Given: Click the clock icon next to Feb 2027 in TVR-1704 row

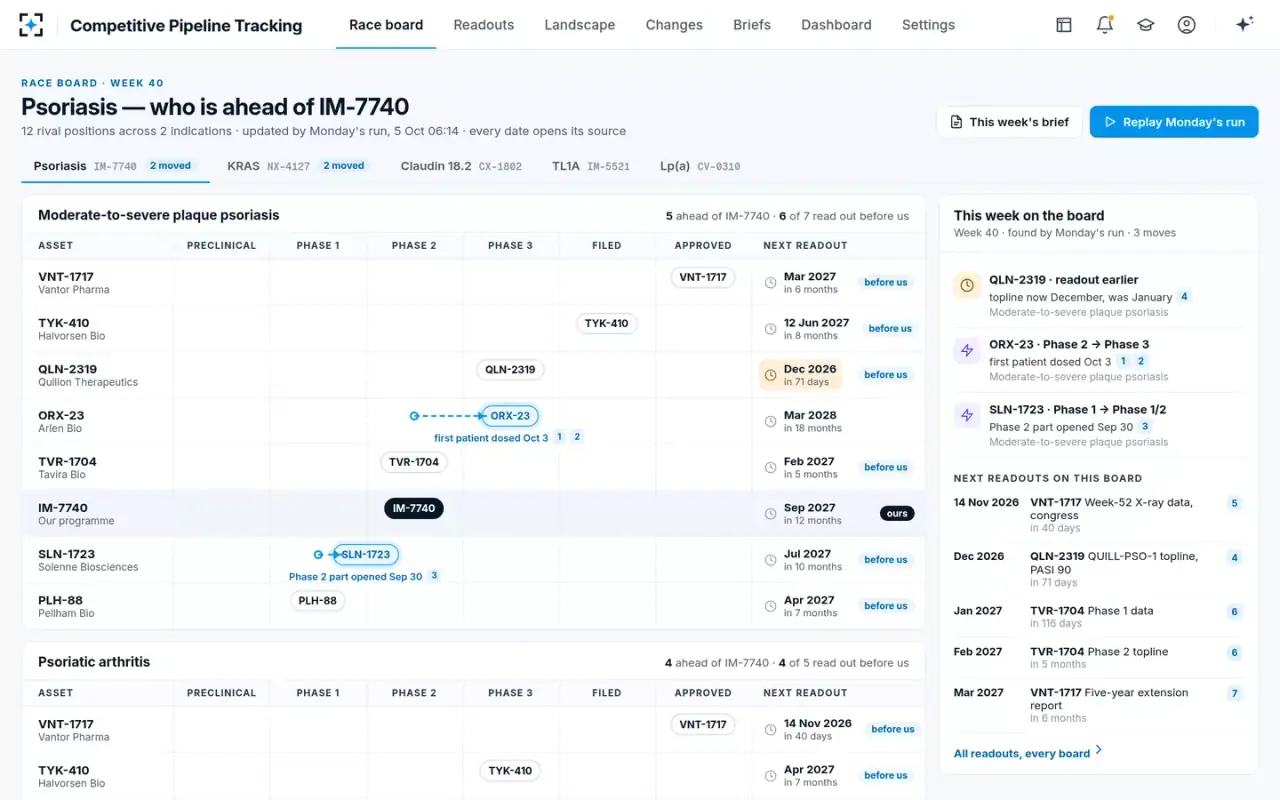Looking at the screenshot, I should click(770, 468).
